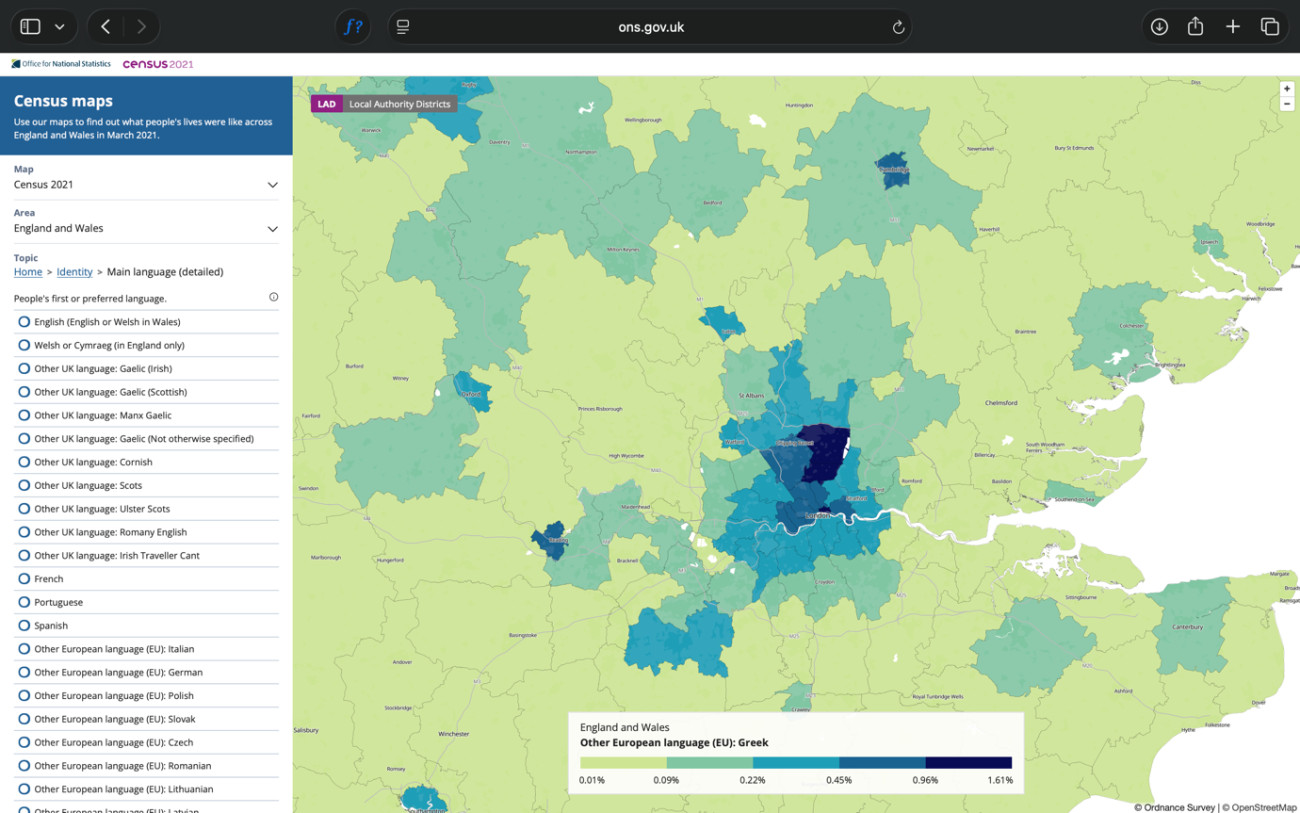Image resolution: width=1300 pixels, height=813 pixels.
Task: Select the French language radio button
Action: [x=24, y=579]
